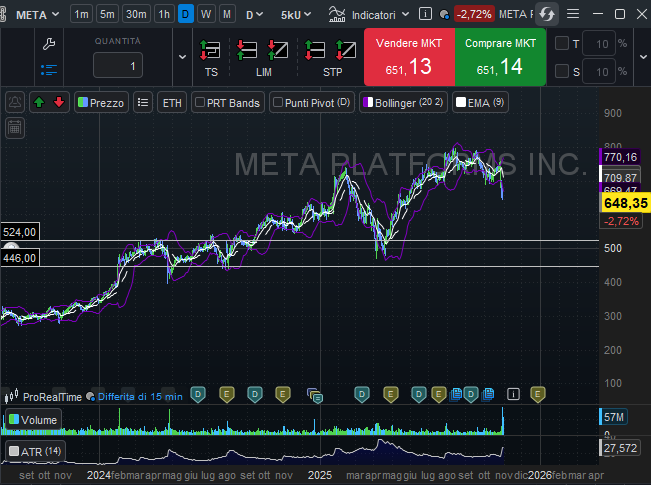Enable the Punti Pivot checkbox
651x485 pixels.
pyautogui.click(x=278, y=102)
